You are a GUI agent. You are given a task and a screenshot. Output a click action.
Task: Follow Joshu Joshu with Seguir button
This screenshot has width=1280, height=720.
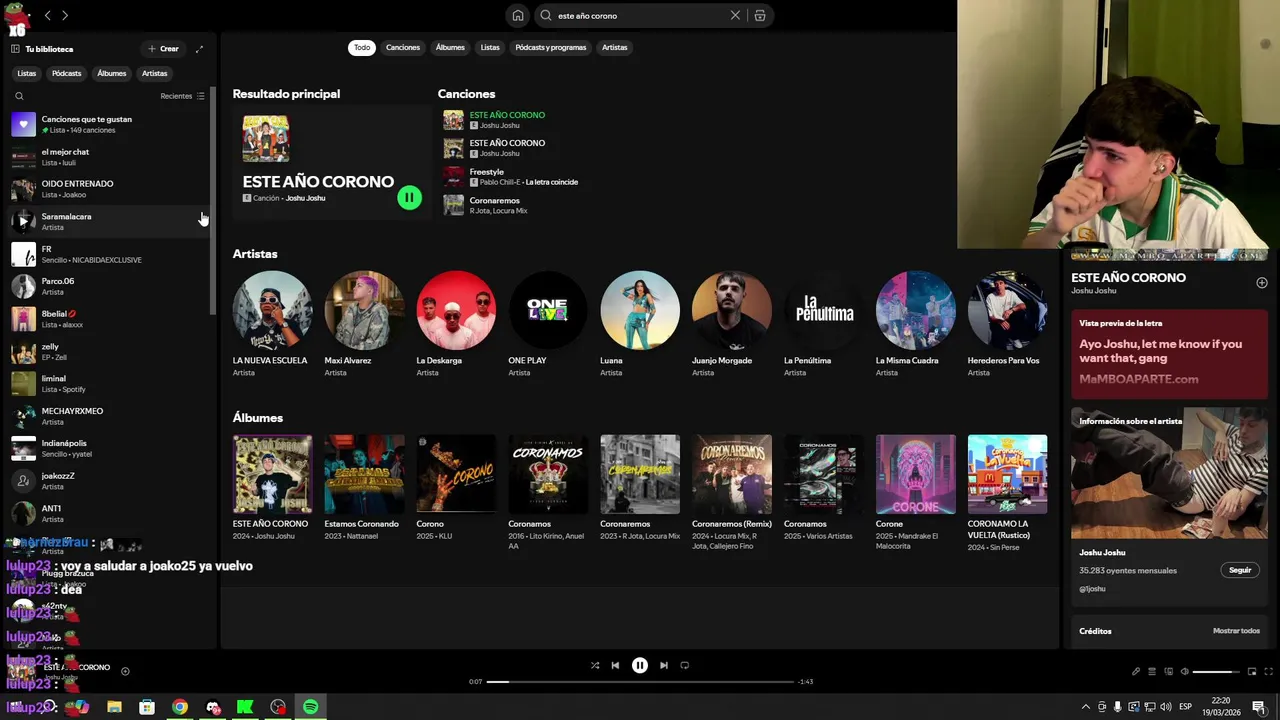click(1240, 570)
